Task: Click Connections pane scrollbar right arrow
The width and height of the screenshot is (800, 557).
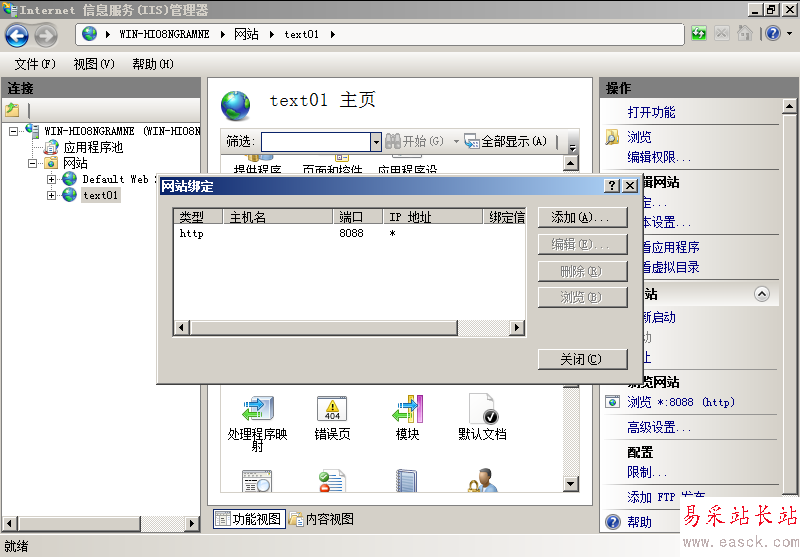Action: point(192,523)
